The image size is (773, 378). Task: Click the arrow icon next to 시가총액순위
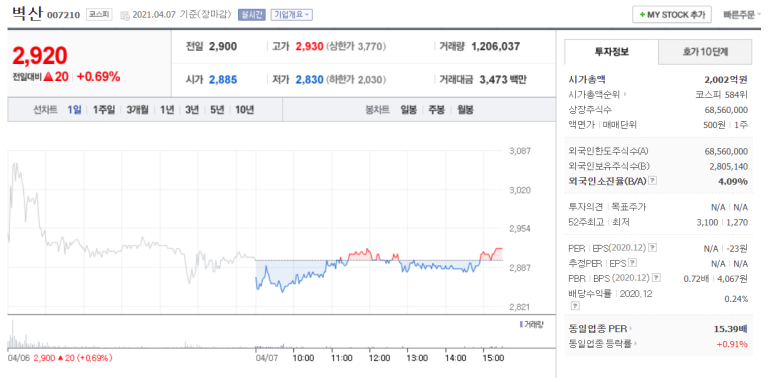[626, 95]
